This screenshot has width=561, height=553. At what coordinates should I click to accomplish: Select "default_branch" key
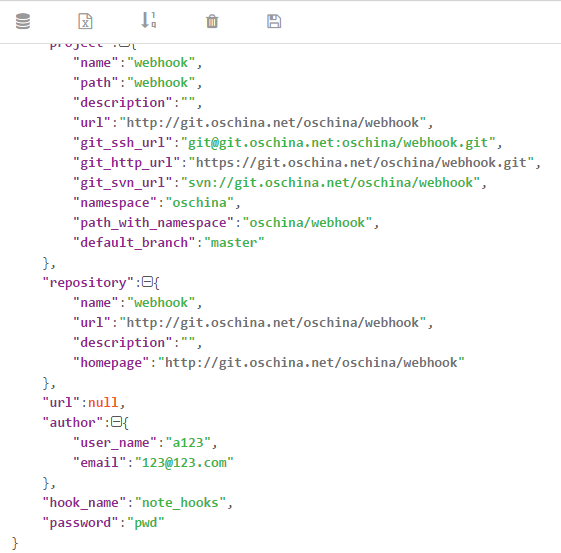134,243
